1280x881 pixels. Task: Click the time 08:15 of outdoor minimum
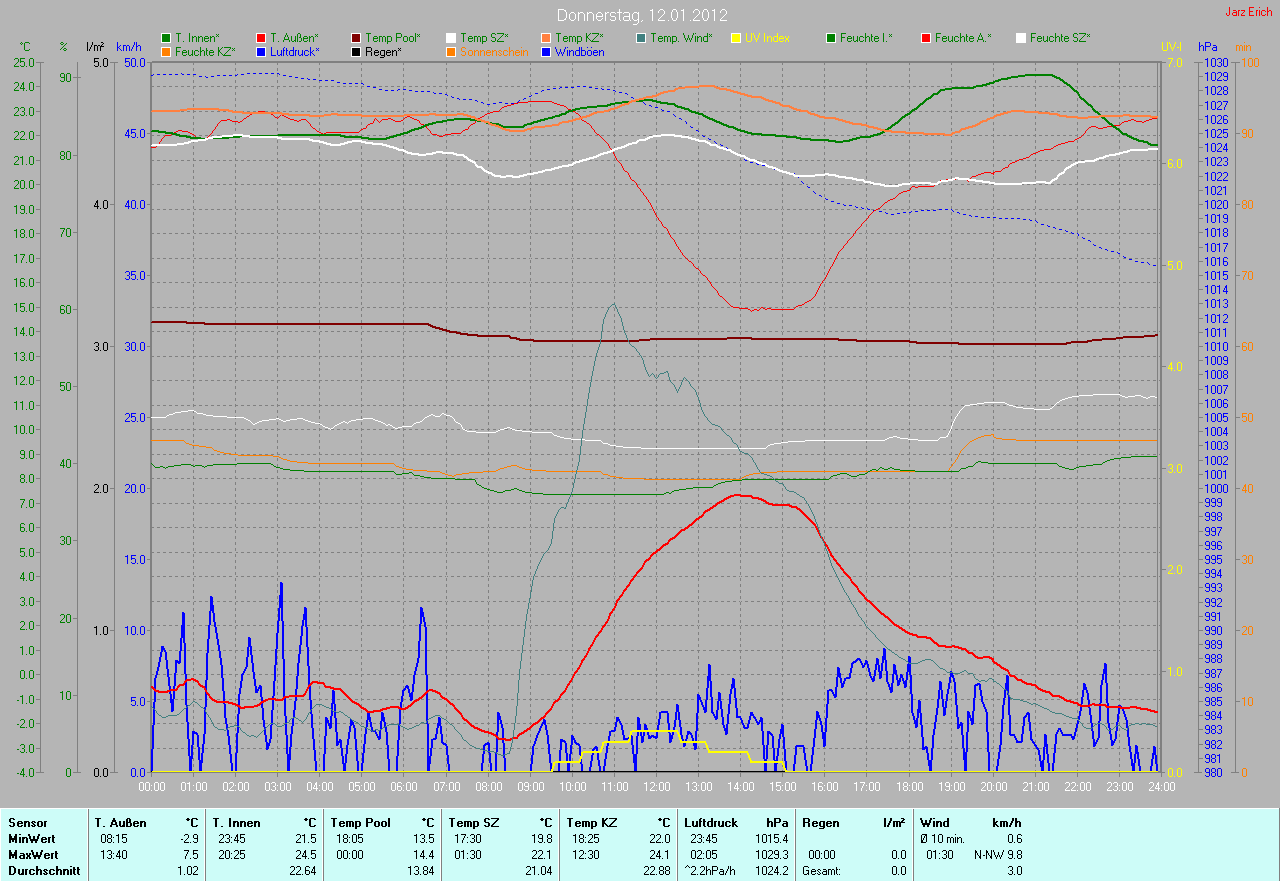(x=114, y=839)
